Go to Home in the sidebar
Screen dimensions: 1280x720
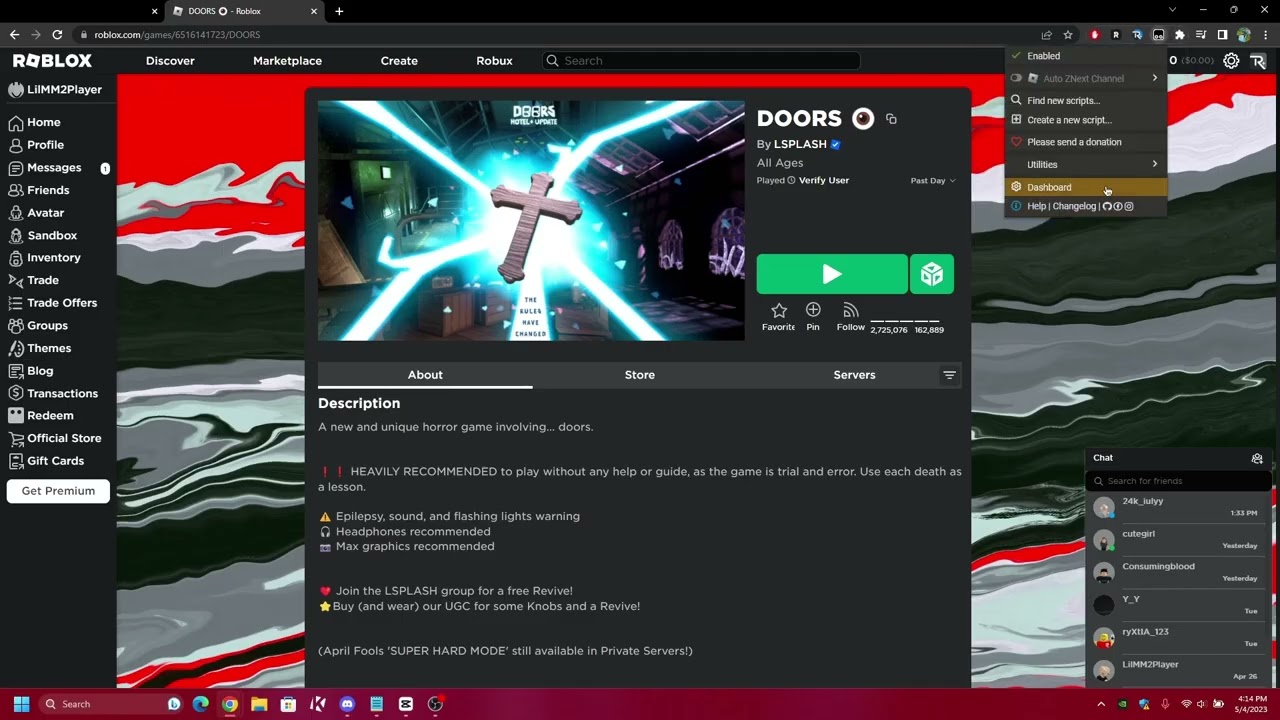[x=34, y=122]
